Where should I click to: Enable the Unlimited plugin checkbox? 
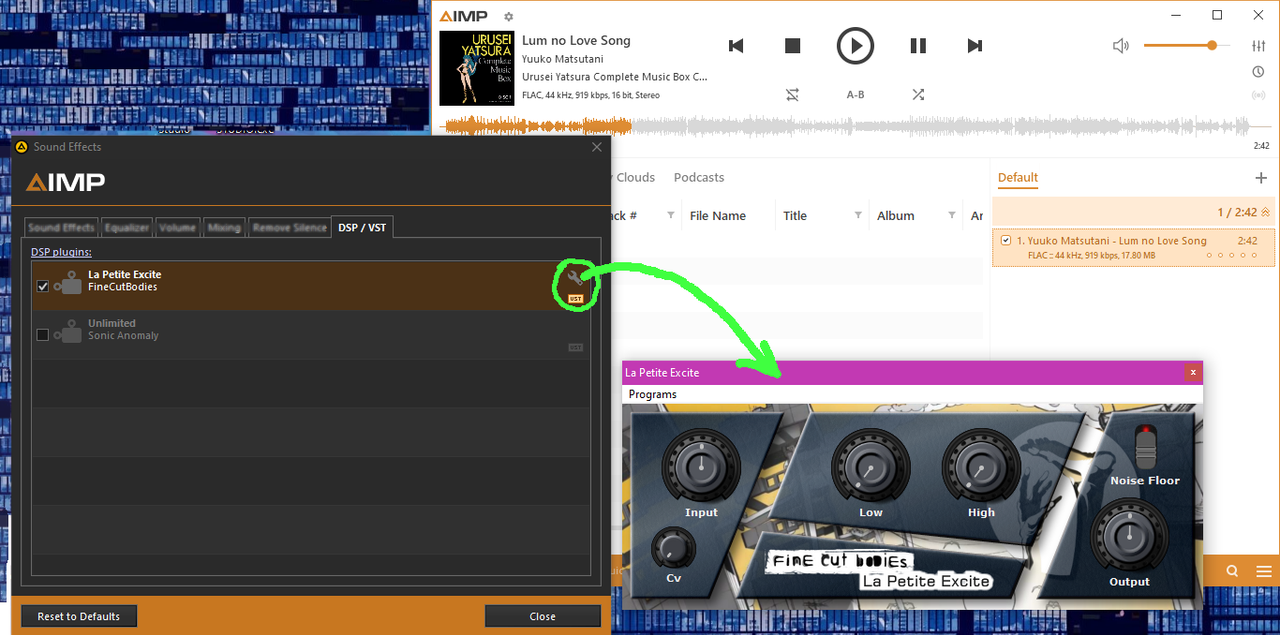pyautogui.click(x=42, y=335)
